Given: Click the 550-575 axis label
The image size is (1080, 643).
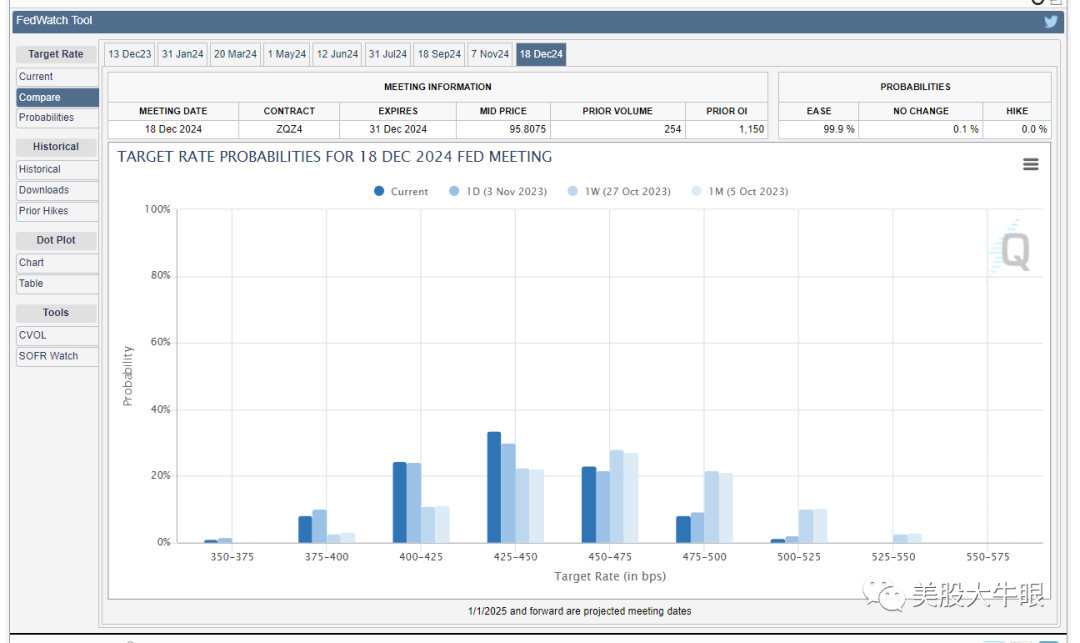Looking at the screenshot, I should point(988,557).
